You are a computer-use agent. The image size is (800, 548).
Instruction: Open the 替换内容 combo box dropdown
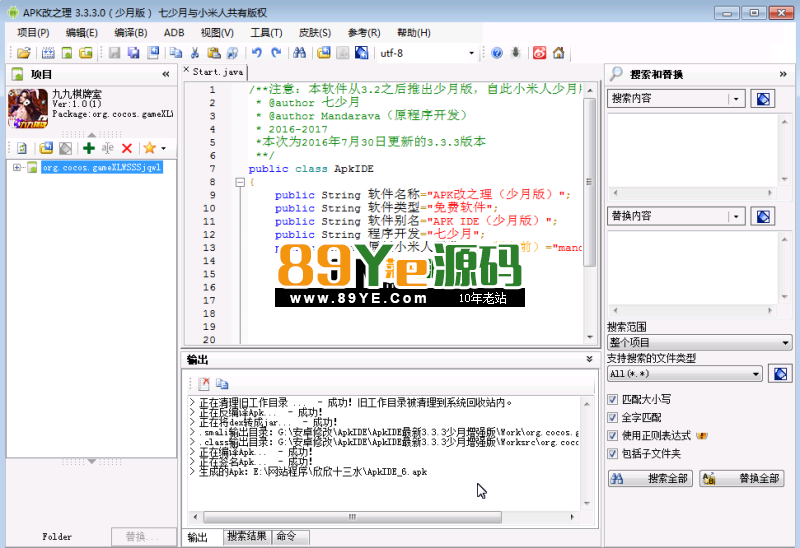click(736, 216)
